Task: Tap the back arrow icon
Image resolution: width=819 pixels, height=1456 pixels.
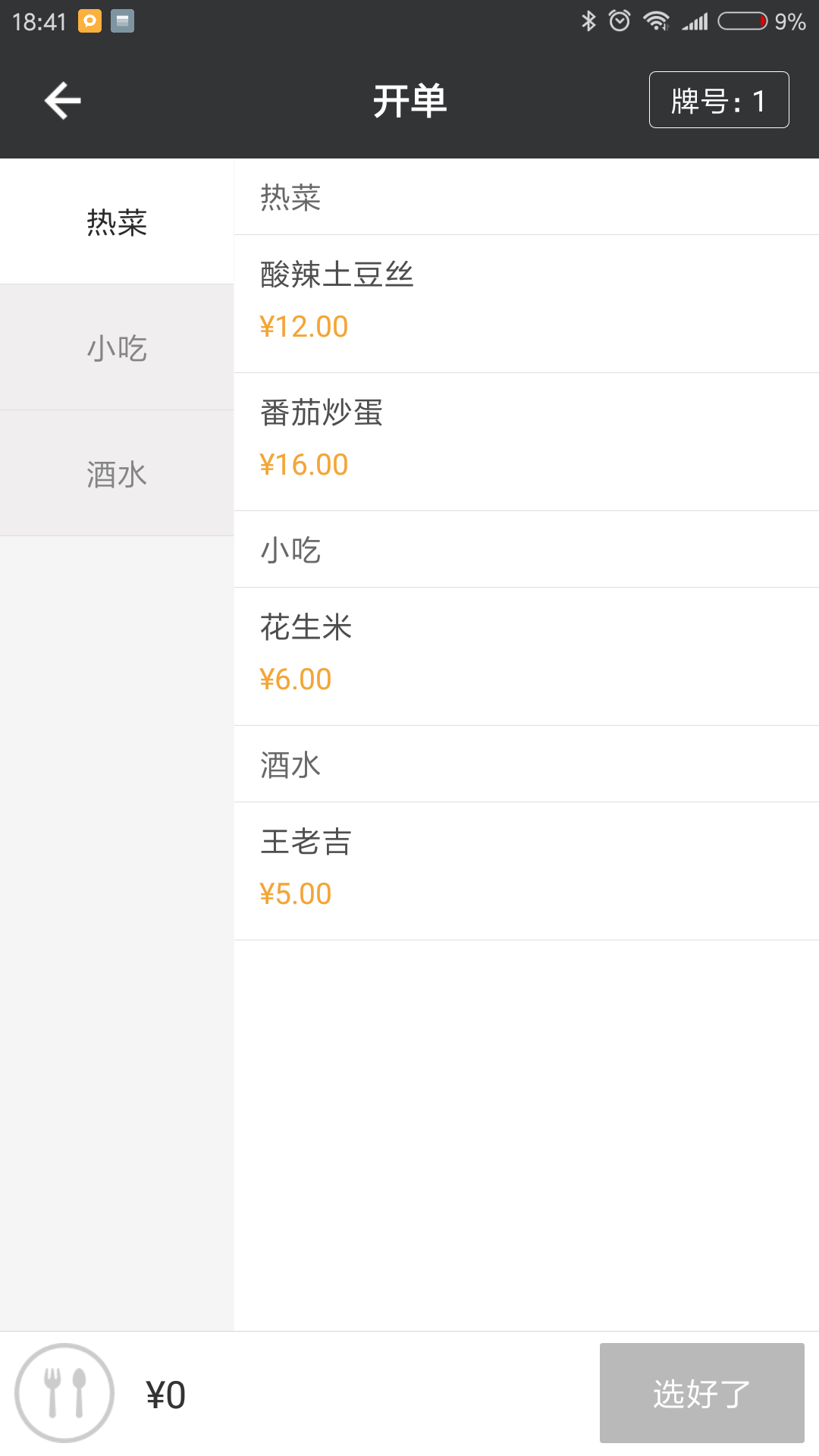Action: click(x=62, y=101)
